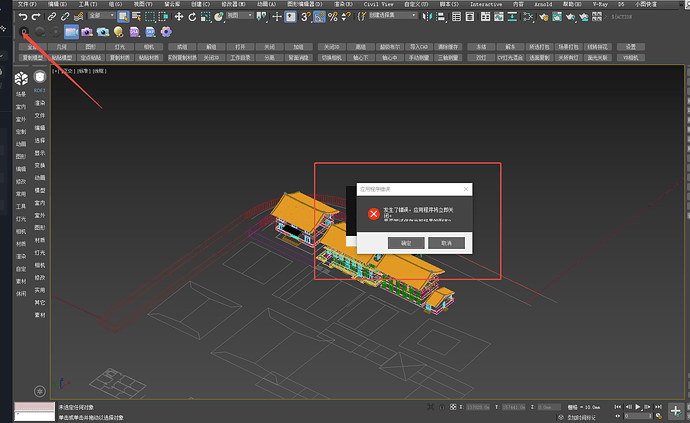This screenshot has height=423, width=690.
Task: Click the Edit Named Selection Sets icon
Action: pos(361,17)
